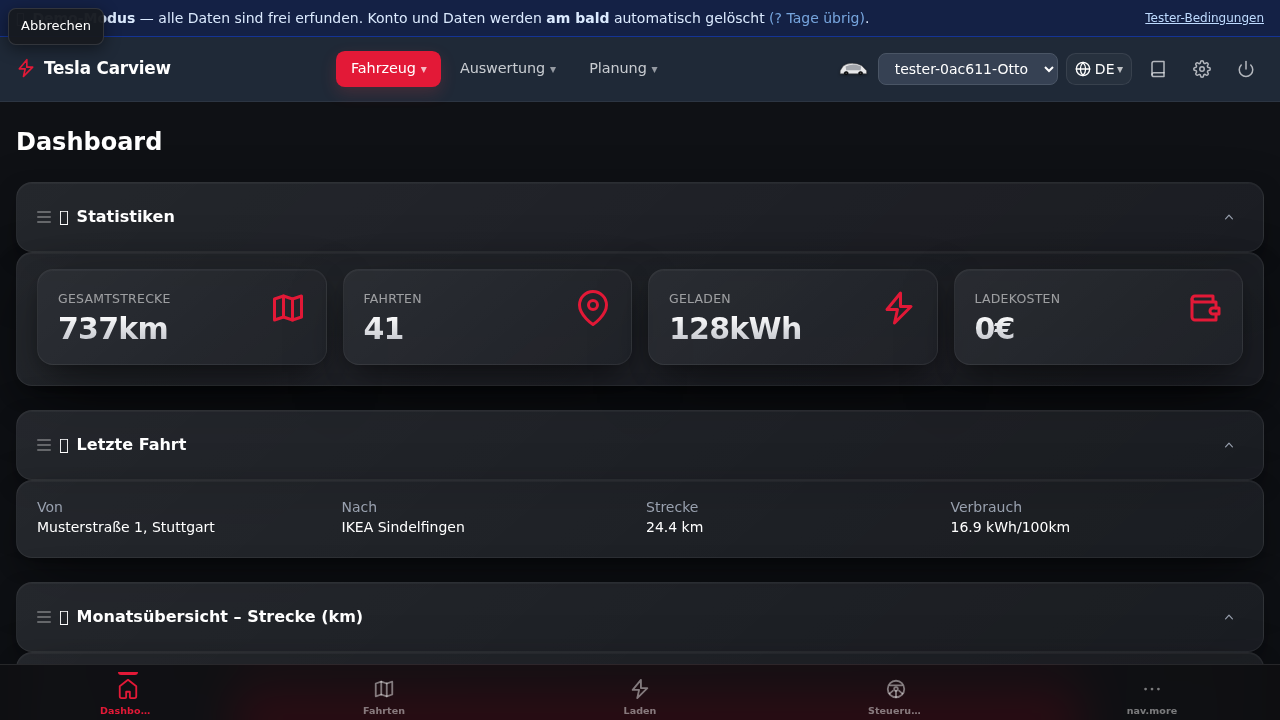Click the wallet icon on Ladekosten card
This screenshot has width=1280, height=720.
[1205, 308]
